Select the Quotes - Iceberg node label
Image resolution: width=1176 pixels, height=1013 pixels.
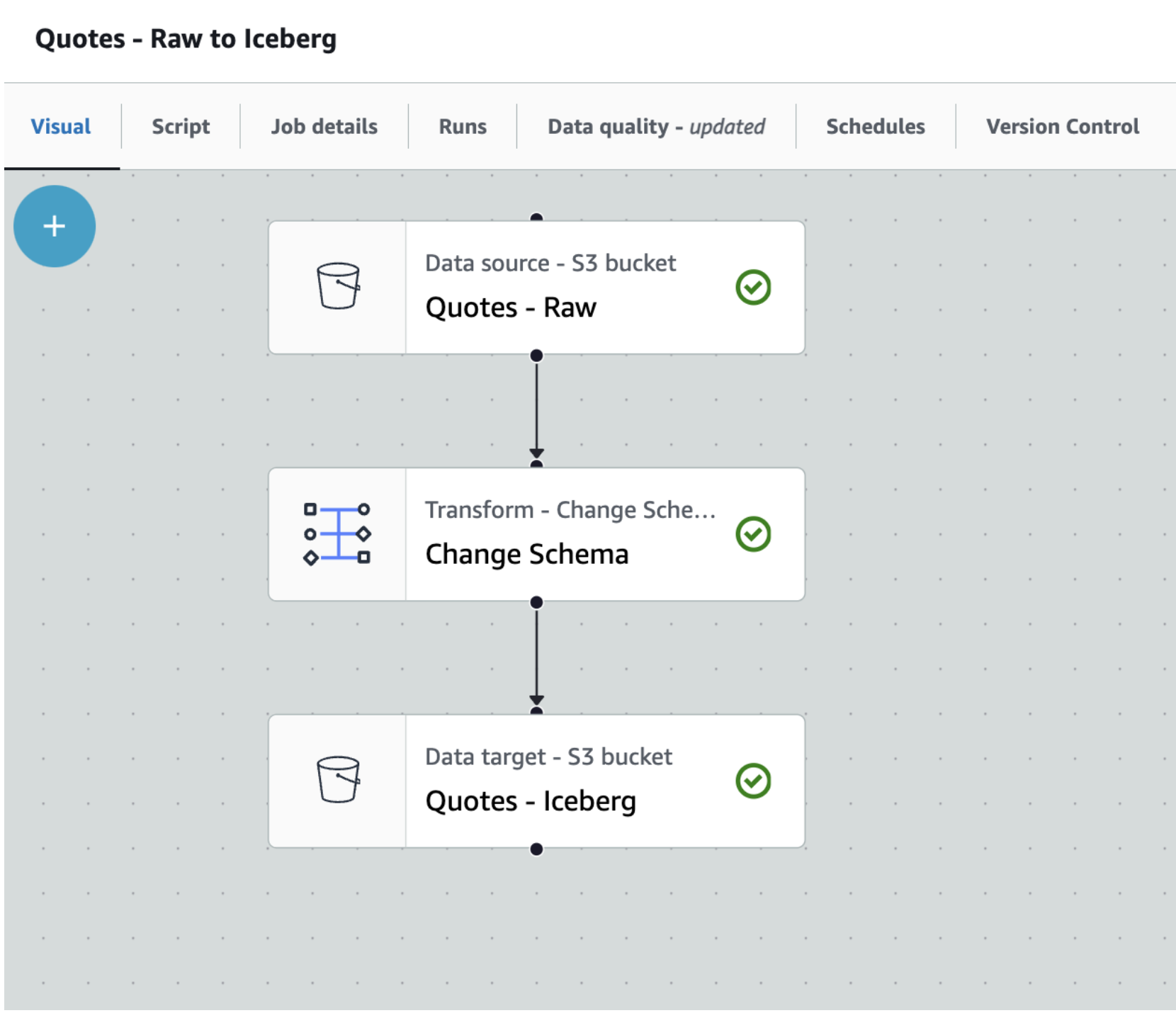click(531, 801)
